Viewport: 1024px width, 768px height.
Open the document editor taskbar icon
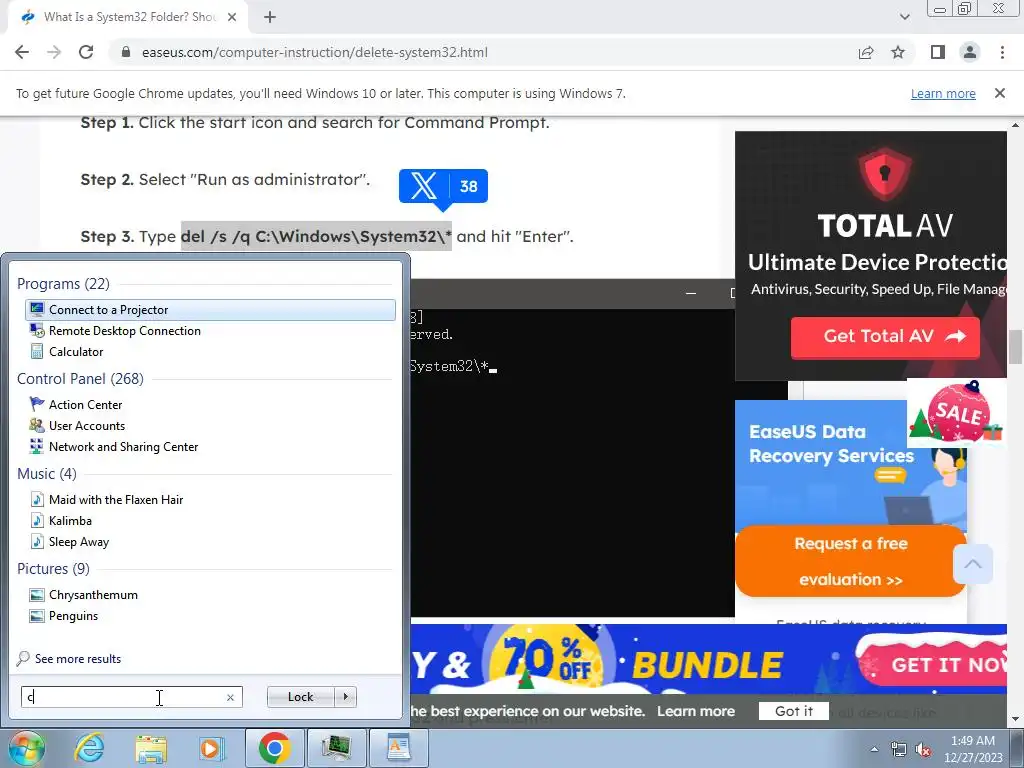coord(398,748)
